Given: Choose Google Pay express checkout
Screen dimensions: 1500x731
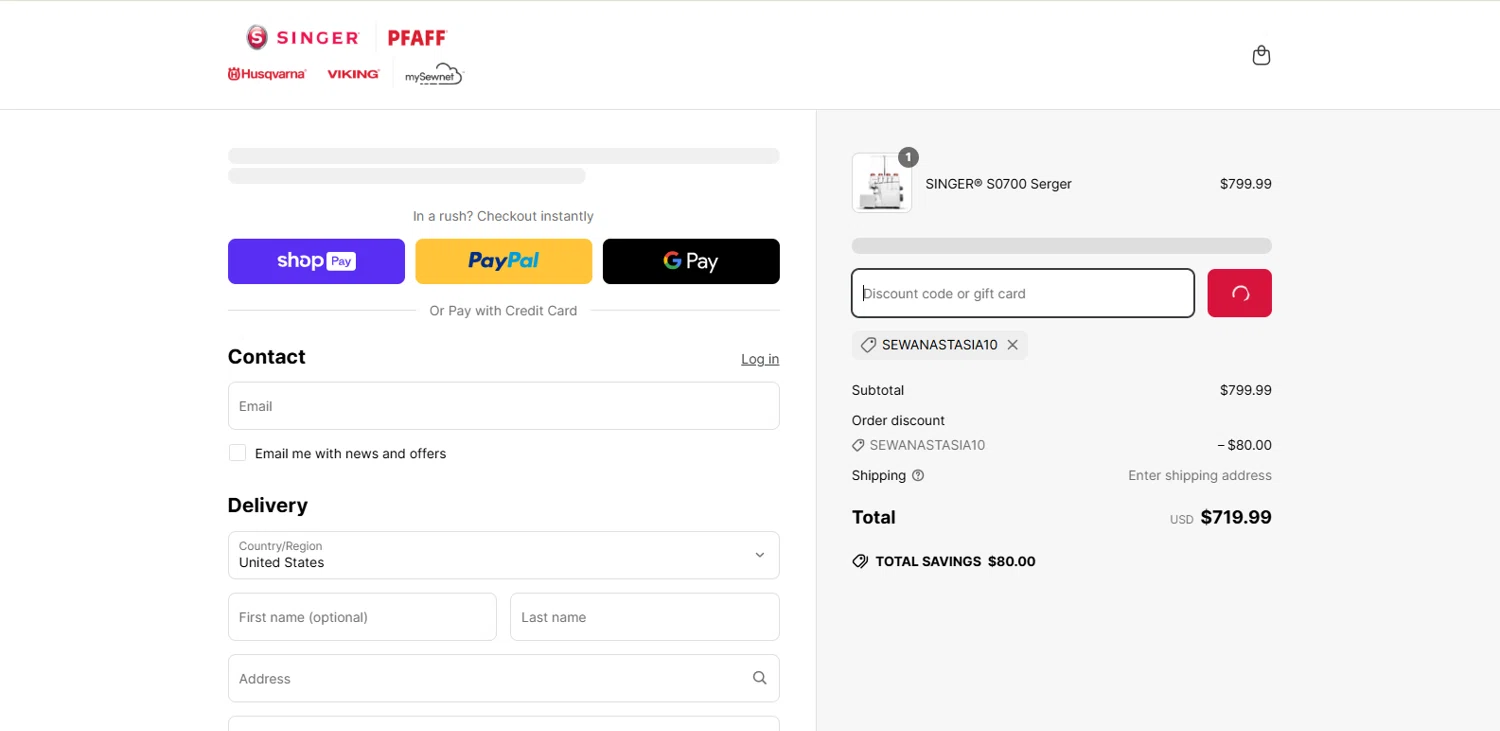Looking at the screenshot, I should [691, 261].
